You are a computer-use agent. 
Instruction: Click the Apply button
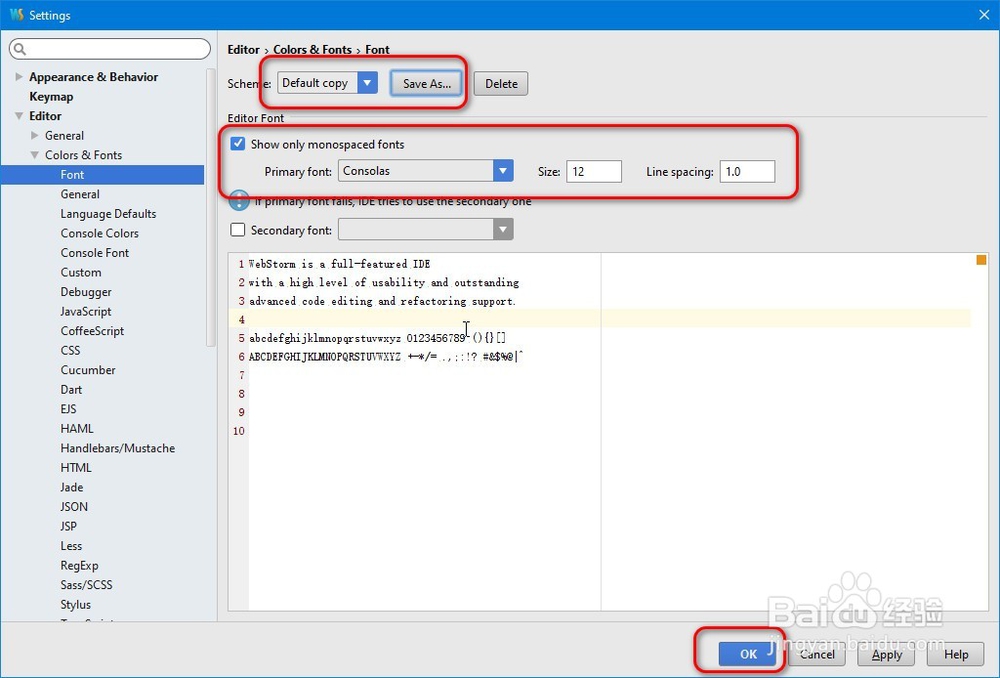[886, 654]
